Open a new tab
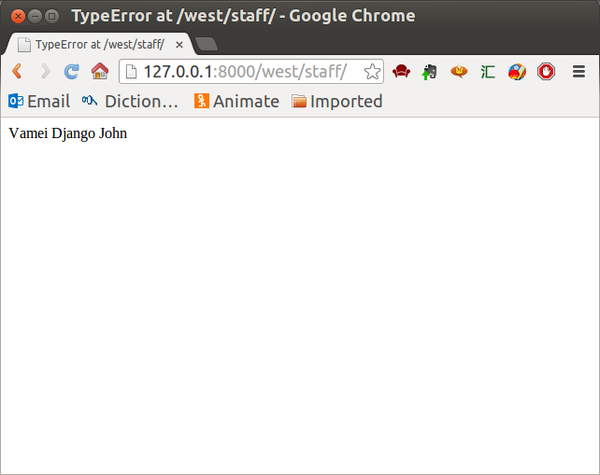600x475 pixels. click(206, 44)
